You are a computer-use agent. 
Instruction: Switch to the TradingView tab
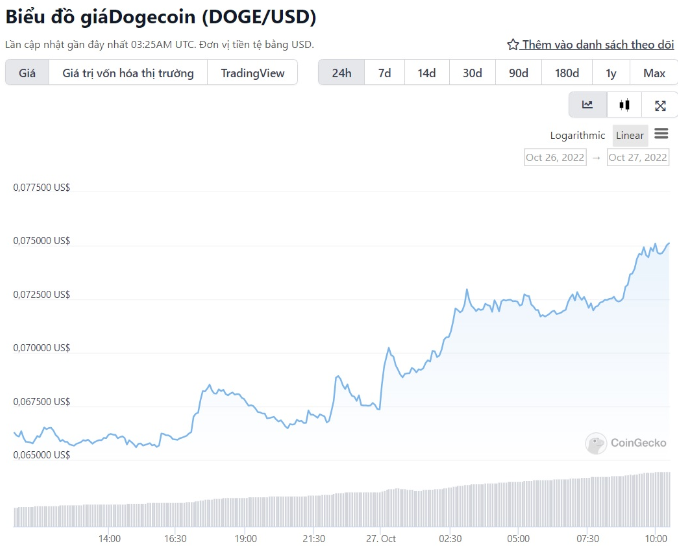point(253,73)
